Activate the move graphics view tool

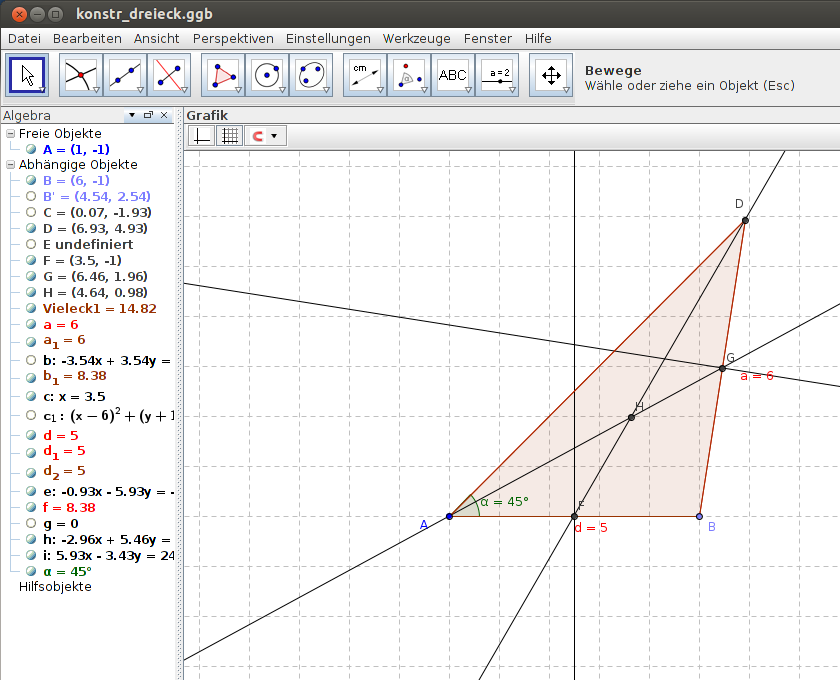click(x=551, y=74)
